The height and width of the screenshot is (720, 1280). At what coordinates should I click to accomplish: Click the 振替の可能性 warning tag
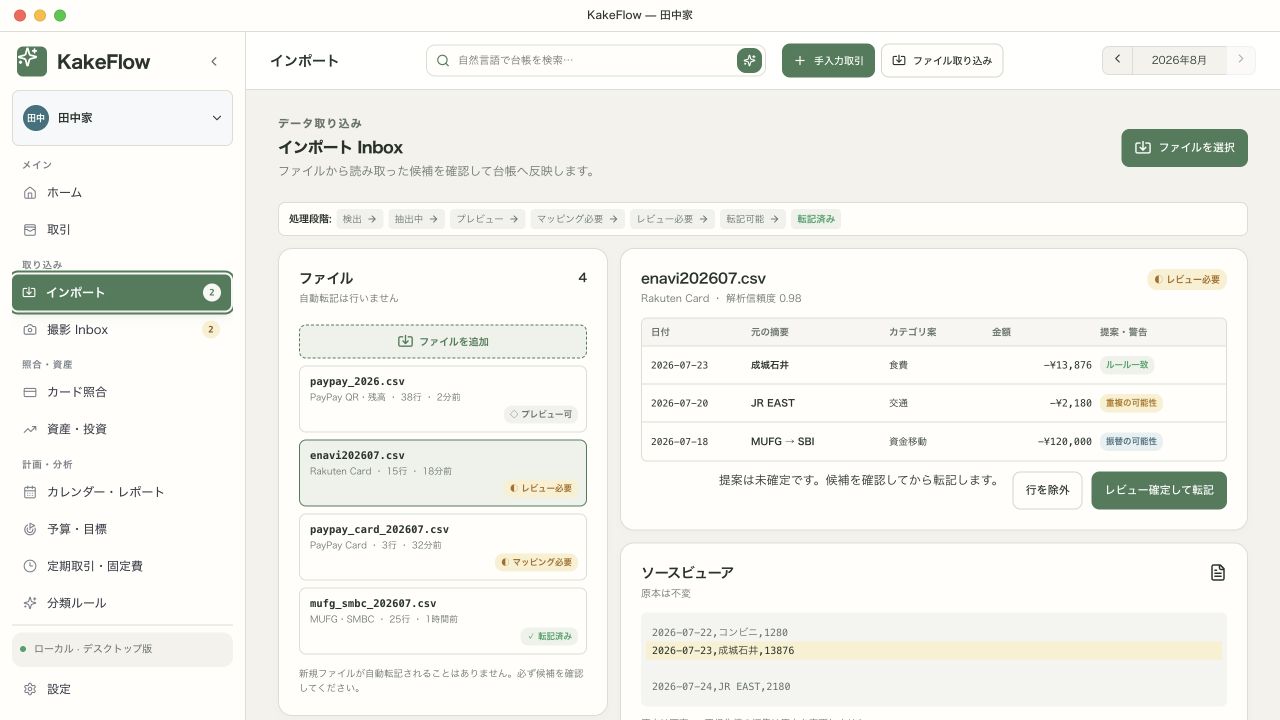[x=1131, y=441]
